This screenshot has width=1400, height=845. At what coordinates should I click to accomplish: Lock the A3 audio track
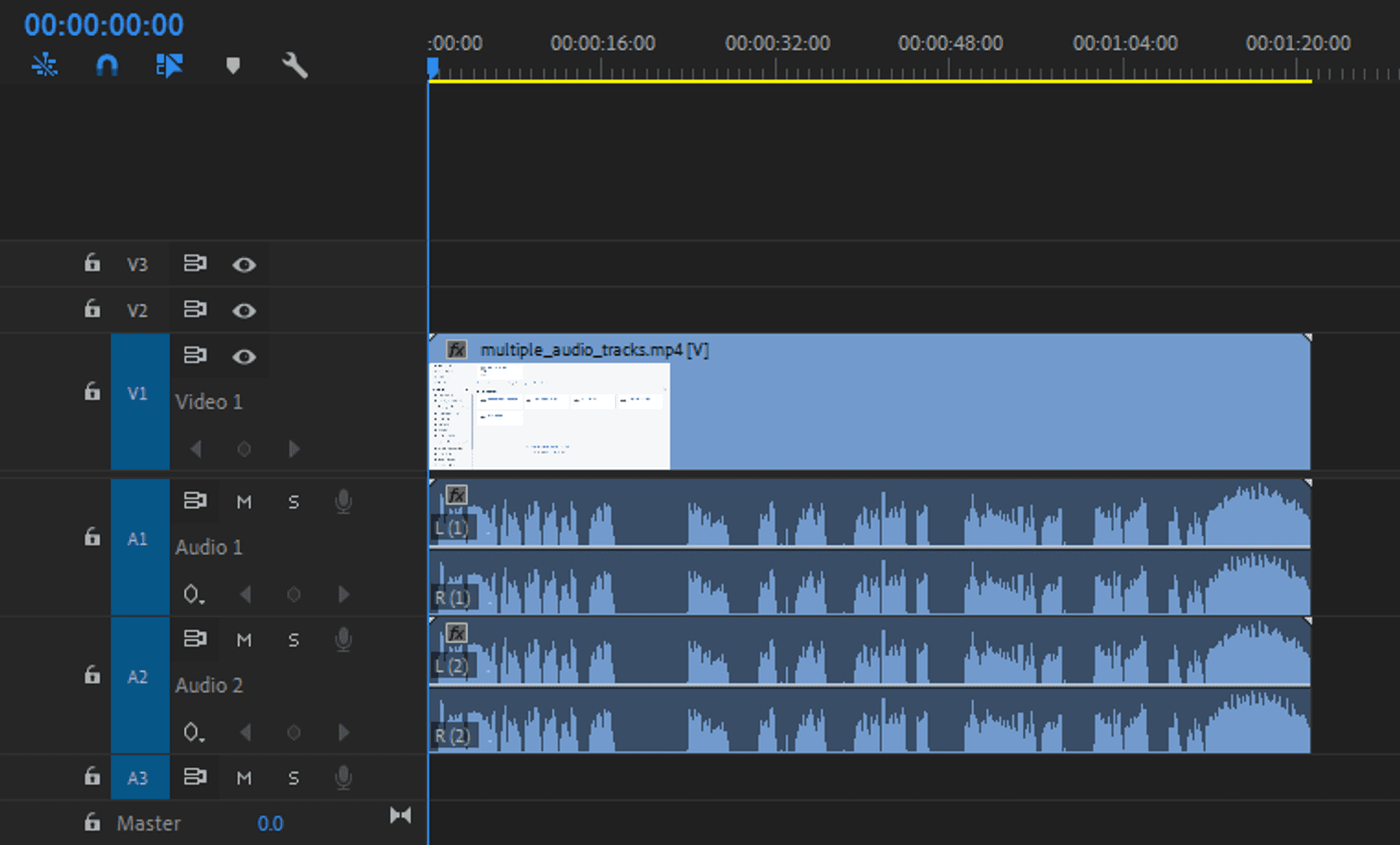click(x=92, y=777)
